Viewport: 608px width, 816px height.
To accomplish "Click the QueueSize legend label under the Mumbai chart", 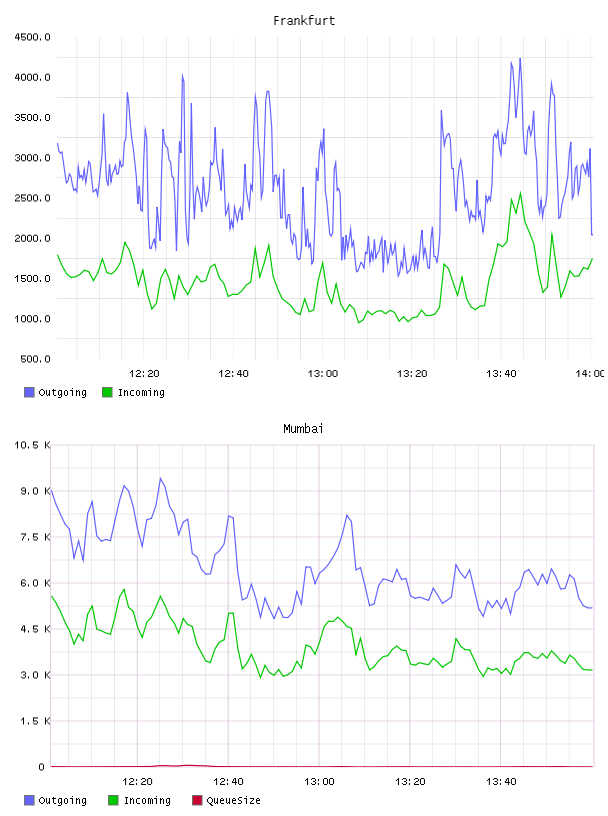I will 233,801.
